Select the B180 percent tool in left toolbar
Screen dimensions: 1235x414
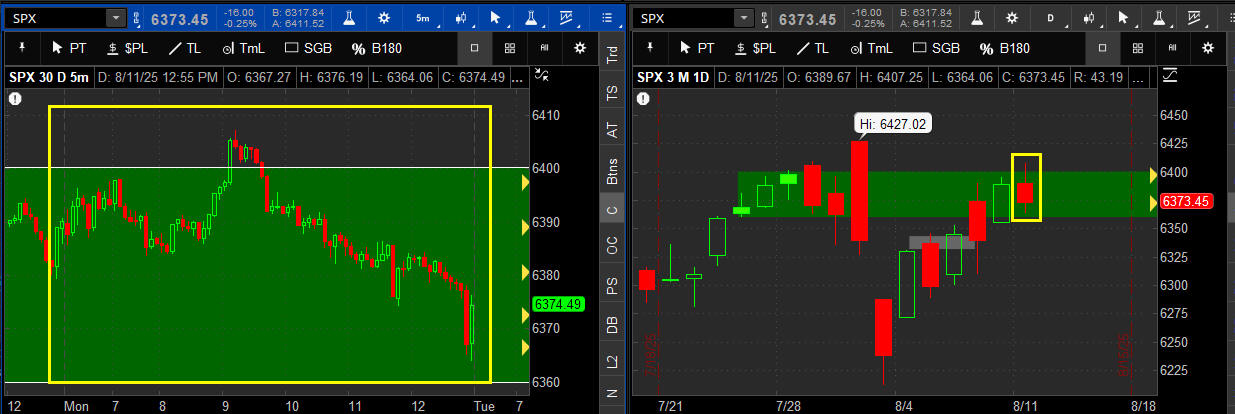point(375,48)
